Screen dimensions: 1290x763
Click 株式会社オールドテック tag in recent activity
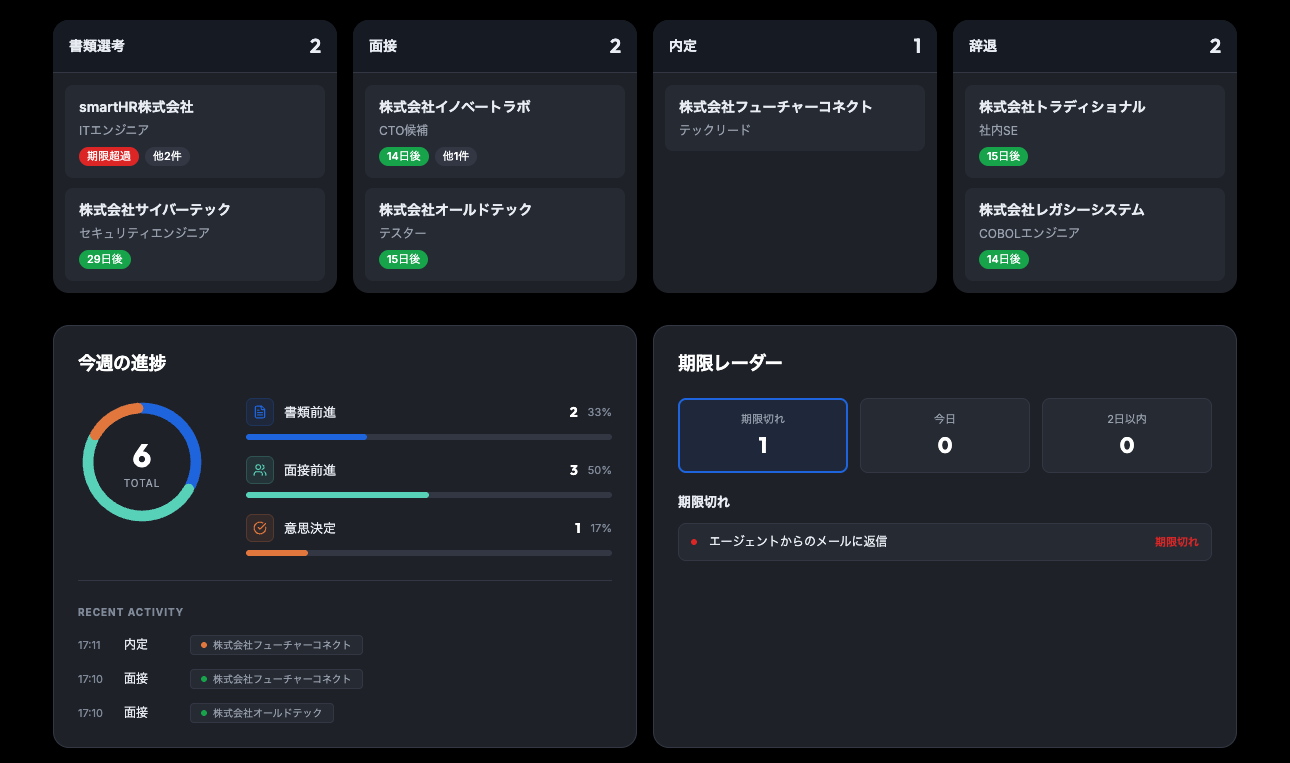click(262, 713)
